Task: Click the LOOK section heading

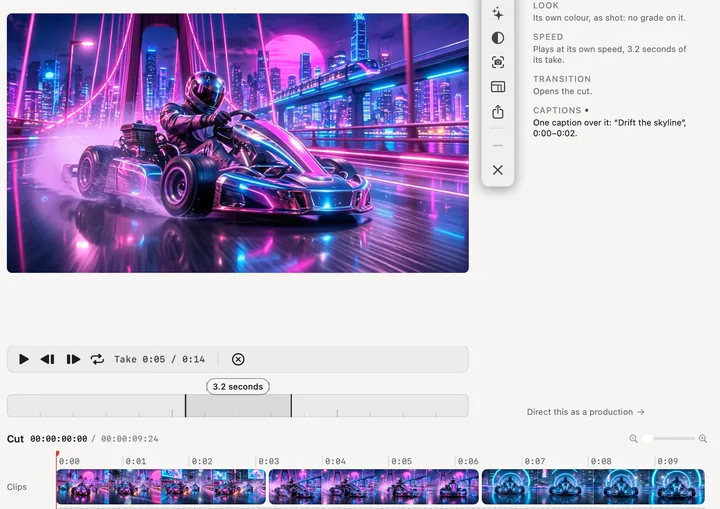Action: [x=546, y=6]
